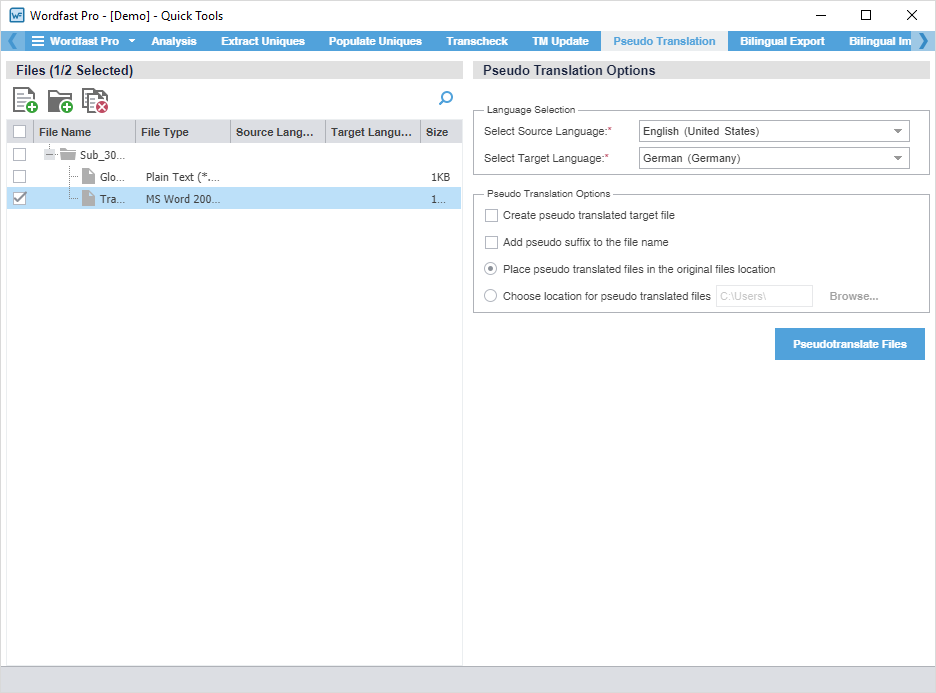Click the Pseudotranslate Files button
This screenshot has height=693, width=936.
pos(849,344)
